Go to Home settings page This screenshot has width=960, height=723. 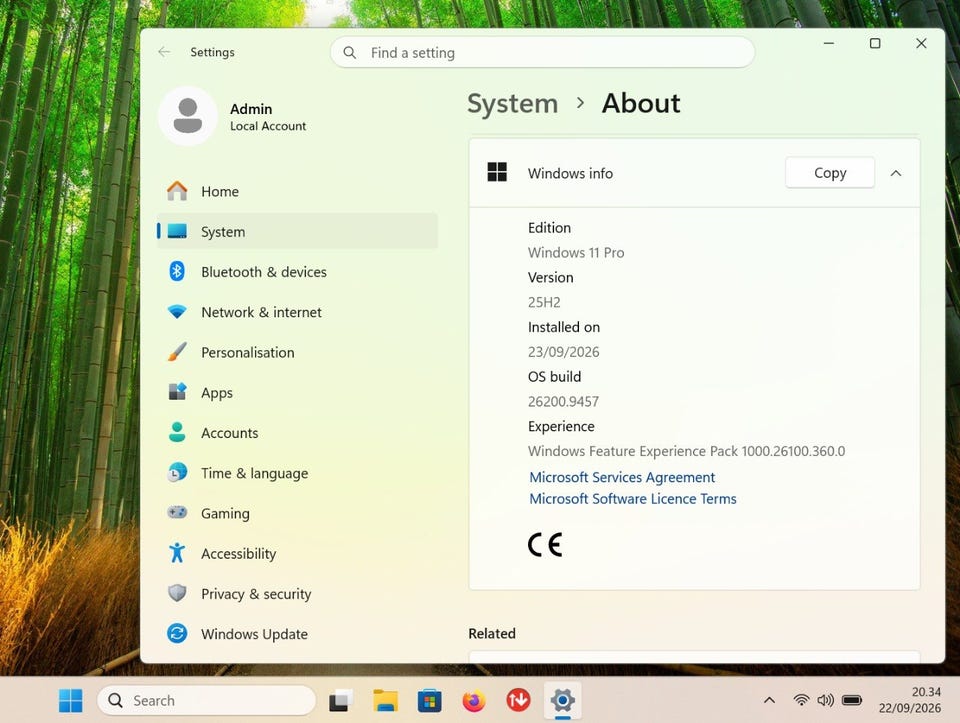point(298,191)
